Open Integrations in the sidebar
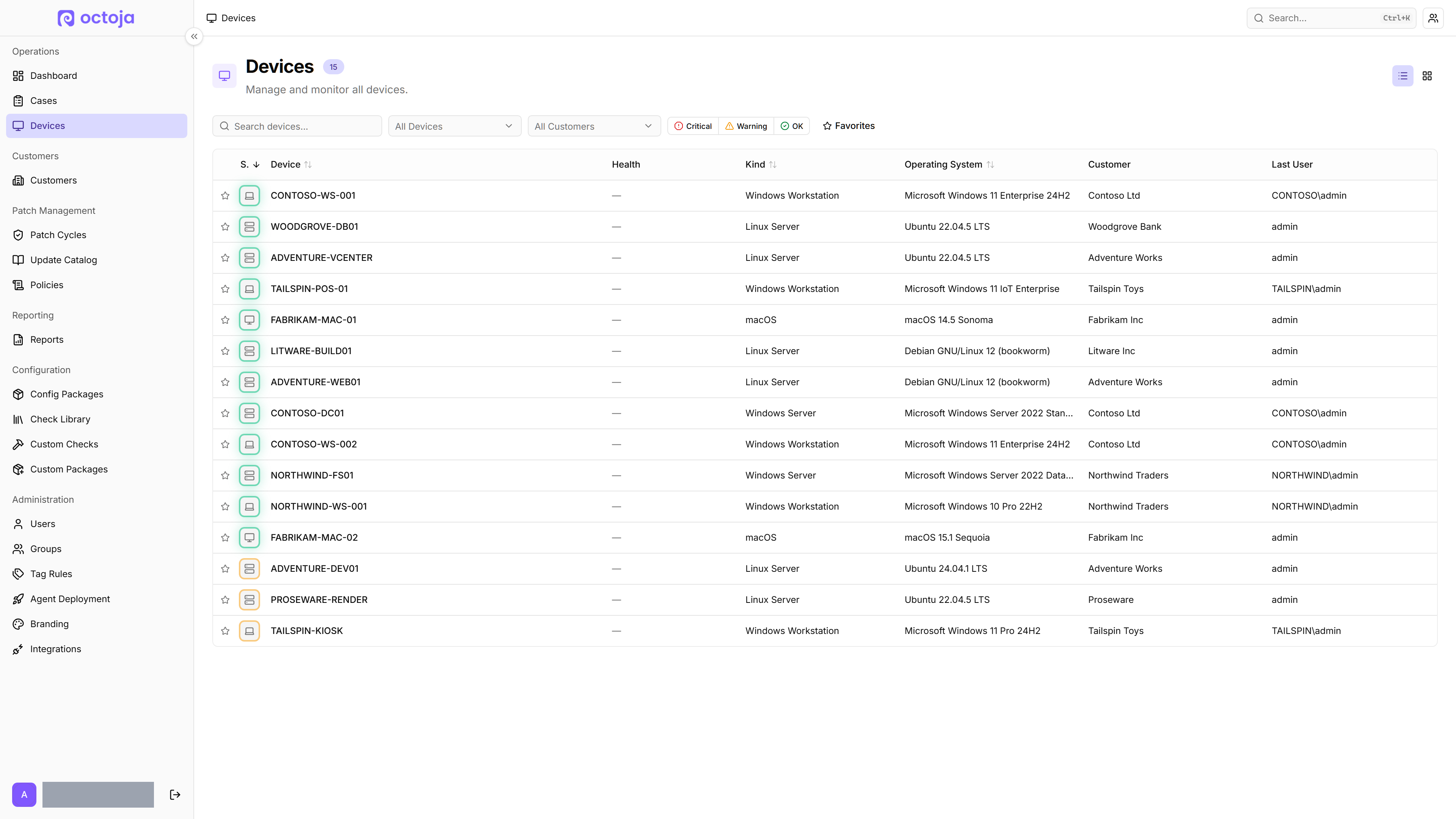Viewport: 1456px width, 819px height. click(x=97, y=649)
